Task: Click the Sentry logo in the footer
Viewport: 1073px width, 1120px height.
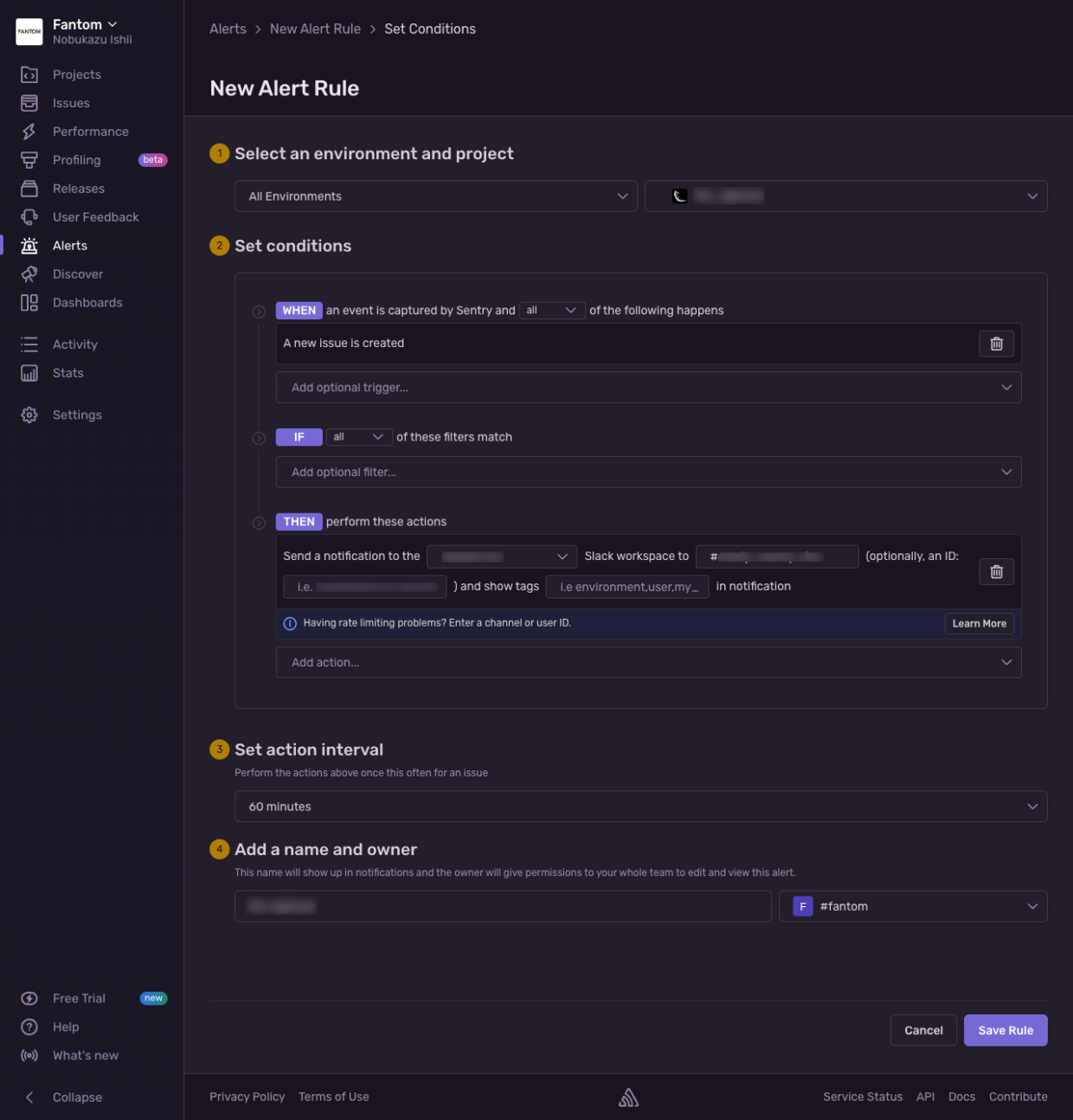Action: 628,1097
